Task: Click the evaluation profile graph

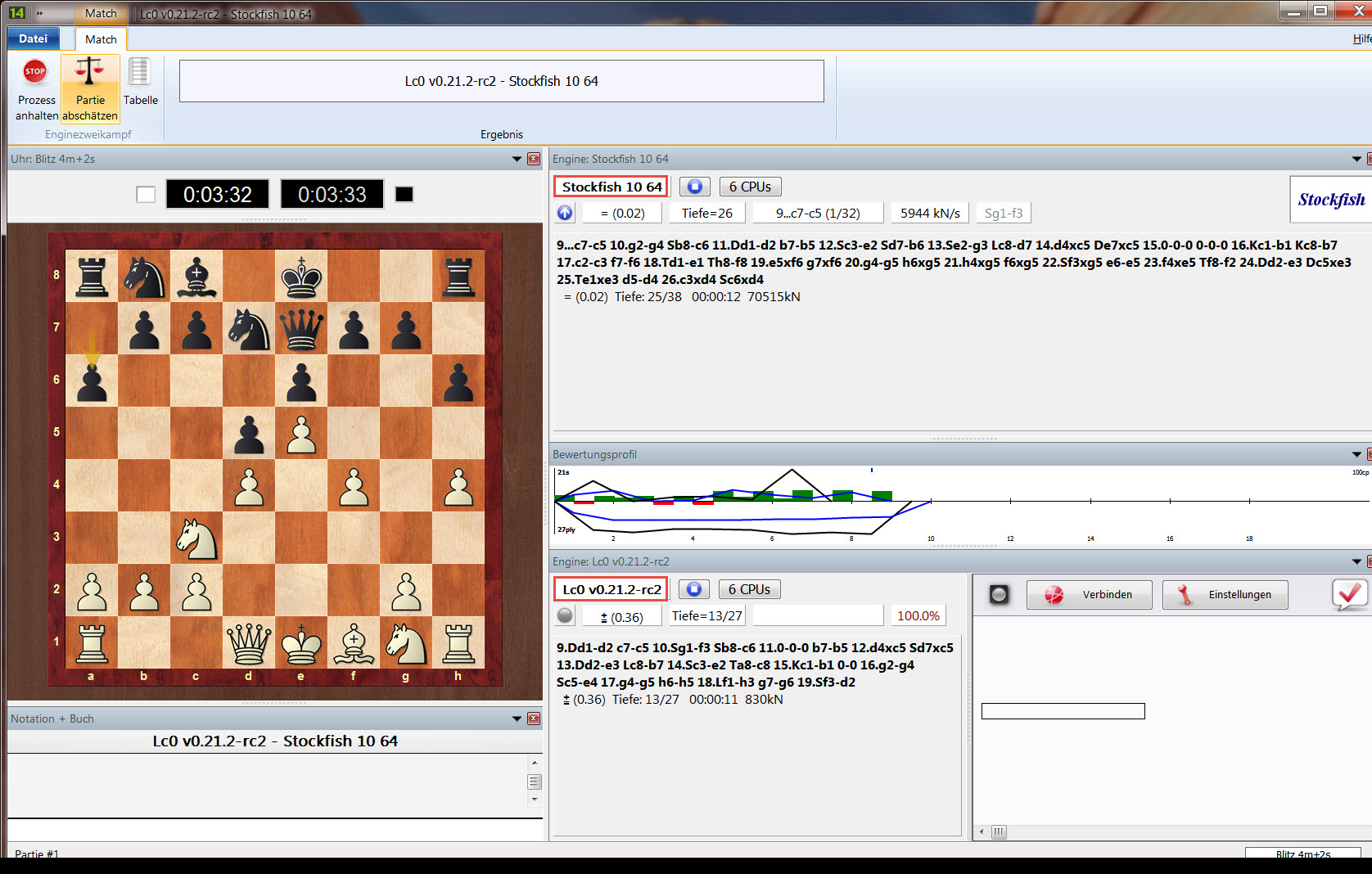Action: click(x=961, y=504)
